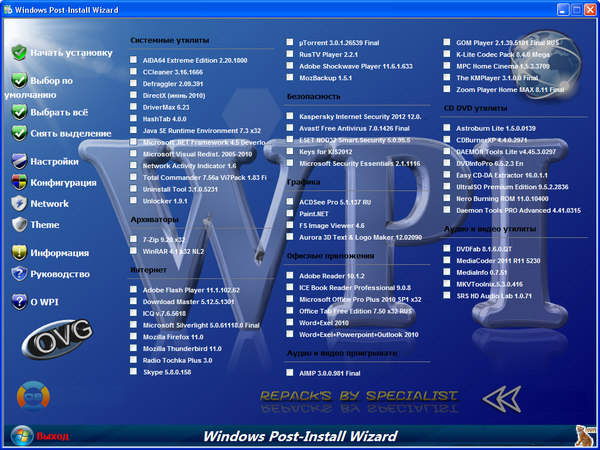
Task: Check the Skype 5.8.0.158 box
Action: point(133,371)
